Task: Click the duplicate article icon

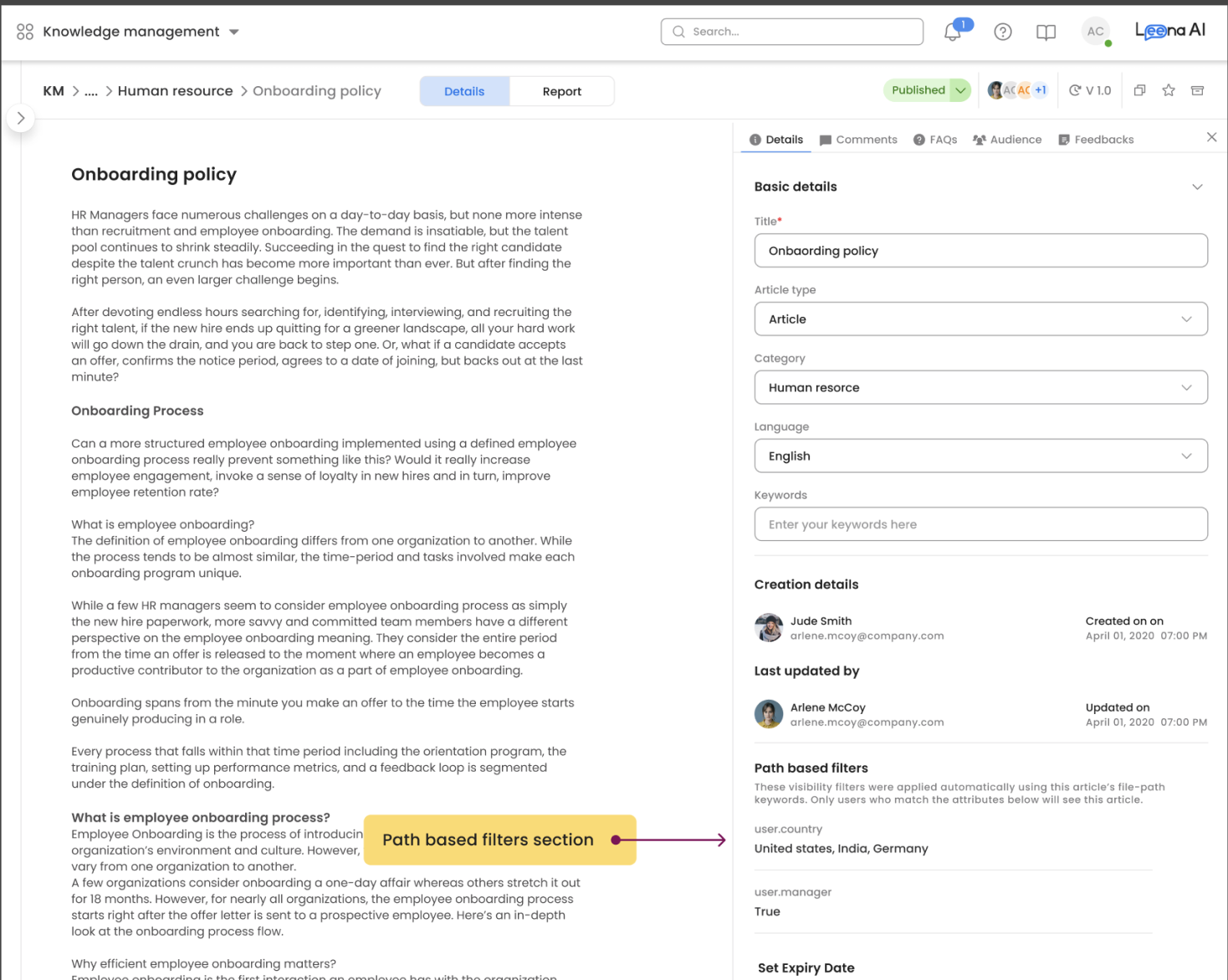Action: pos(1139,90)
